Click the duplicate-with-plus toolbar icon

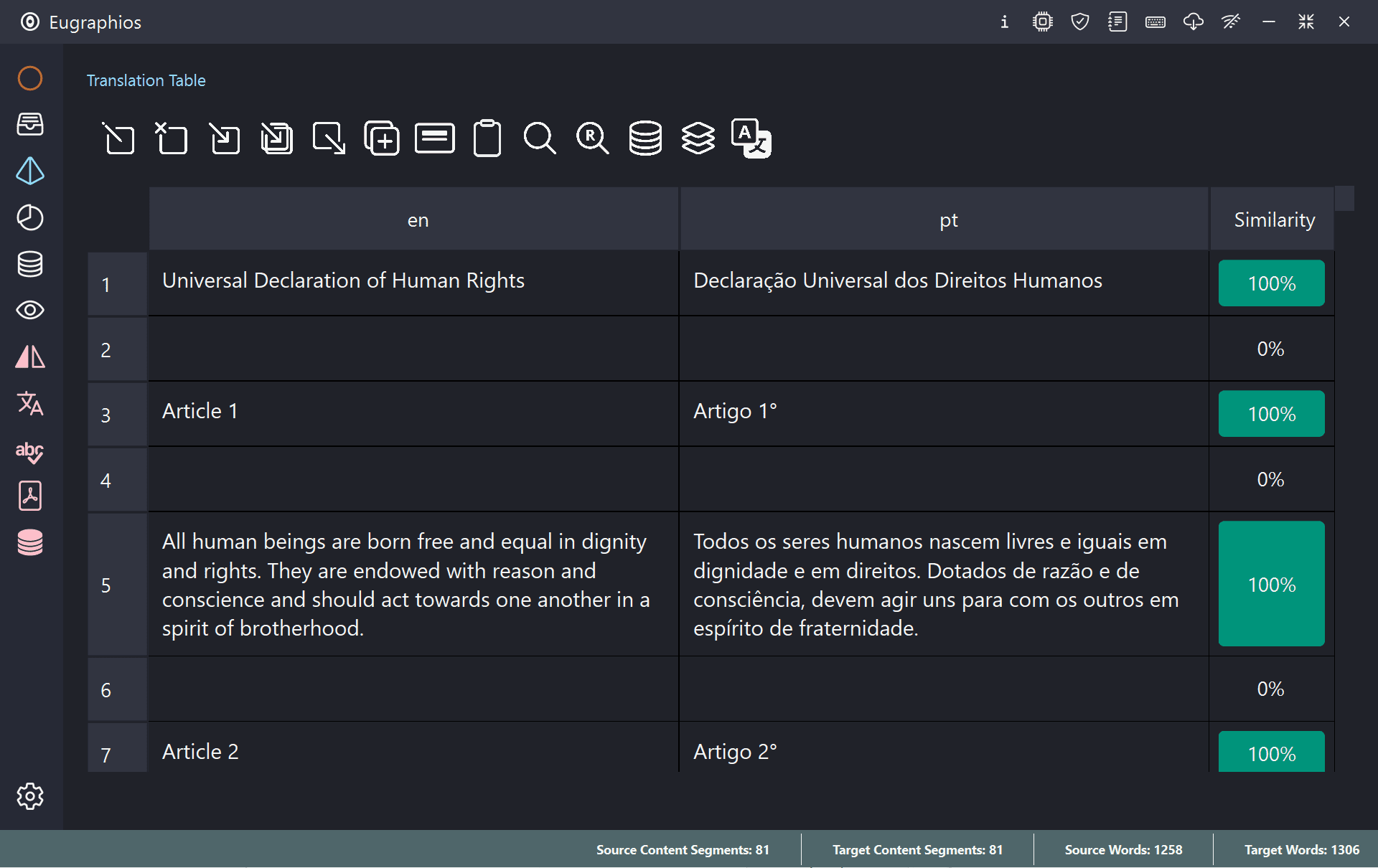coord(382,138)
